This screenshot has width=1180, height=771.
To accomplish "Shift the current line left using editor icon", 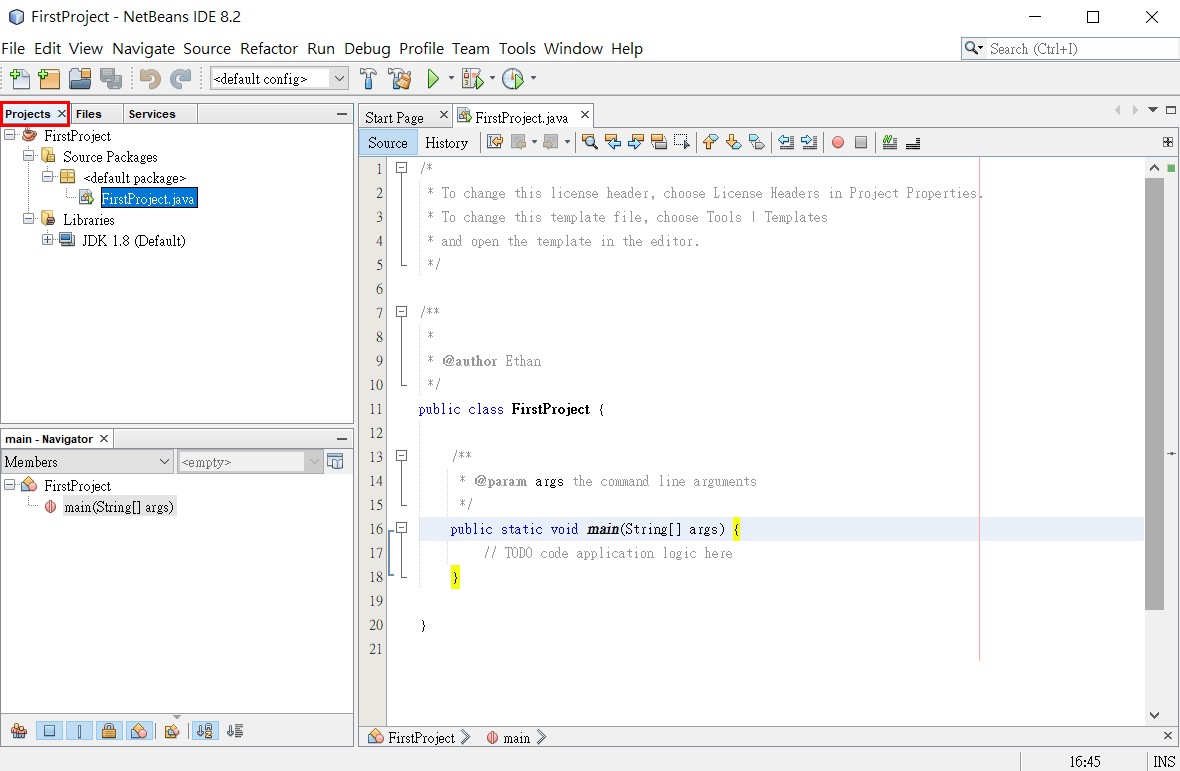I will coord(786,142).
